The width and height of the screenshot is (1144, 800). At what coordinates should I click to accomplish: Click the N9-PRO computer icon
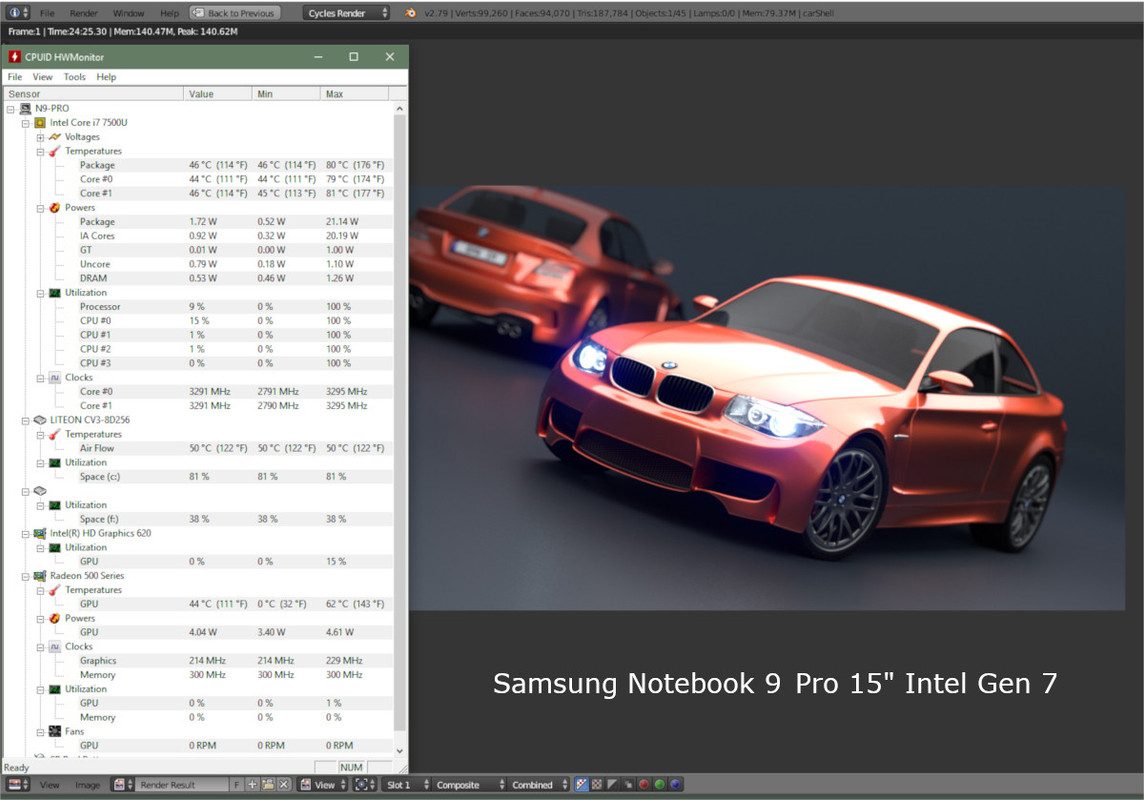point(26,109)
